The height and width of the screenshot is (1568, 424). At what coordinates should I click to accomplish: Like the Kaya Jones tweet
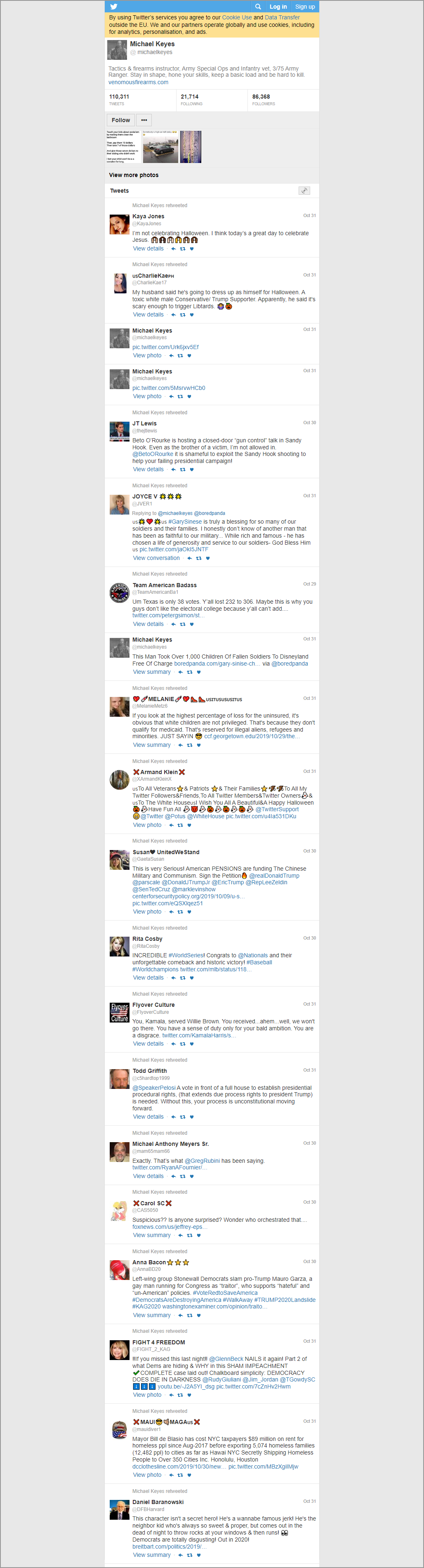192,248
